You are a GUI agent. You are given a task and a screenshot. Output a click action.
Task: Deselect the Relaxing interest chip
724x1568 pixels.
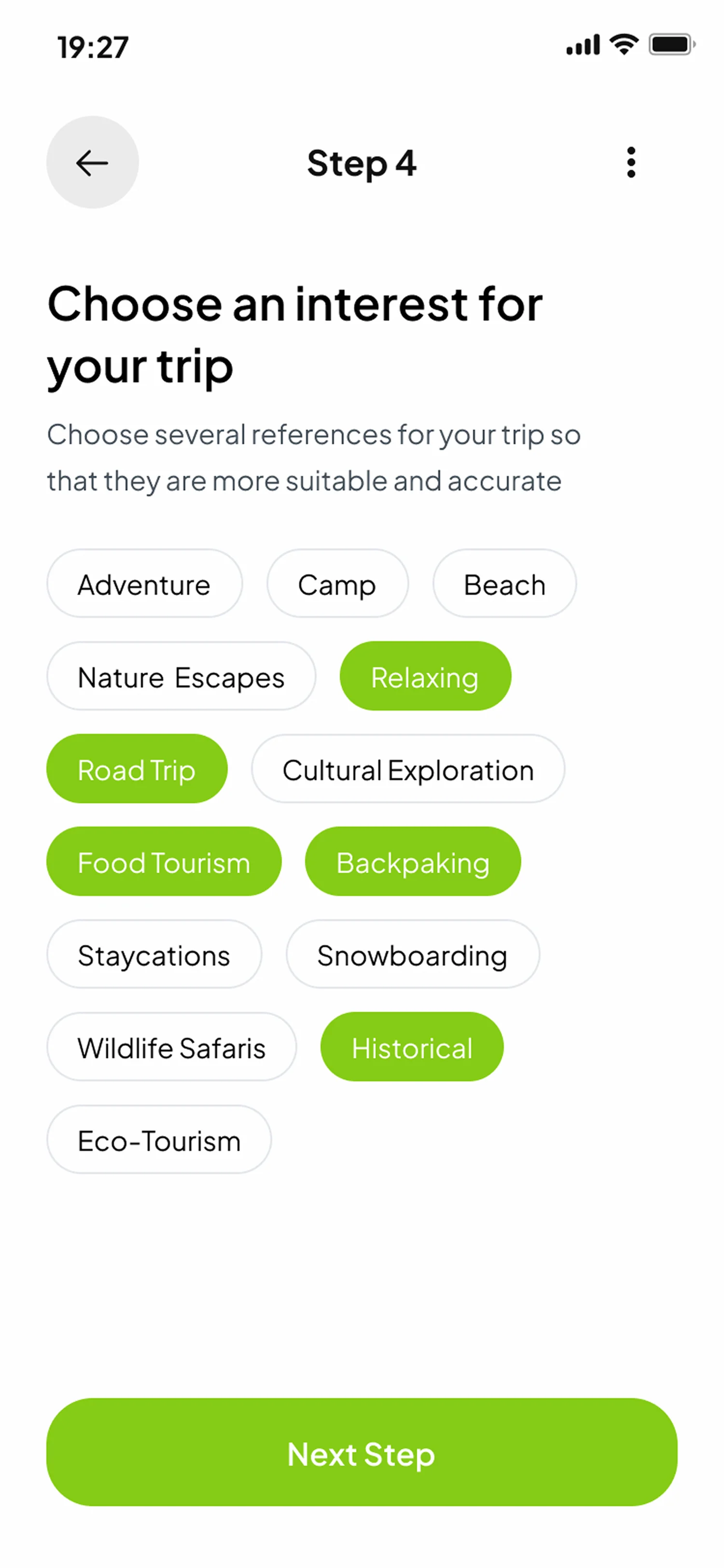[x=425, y=677]
